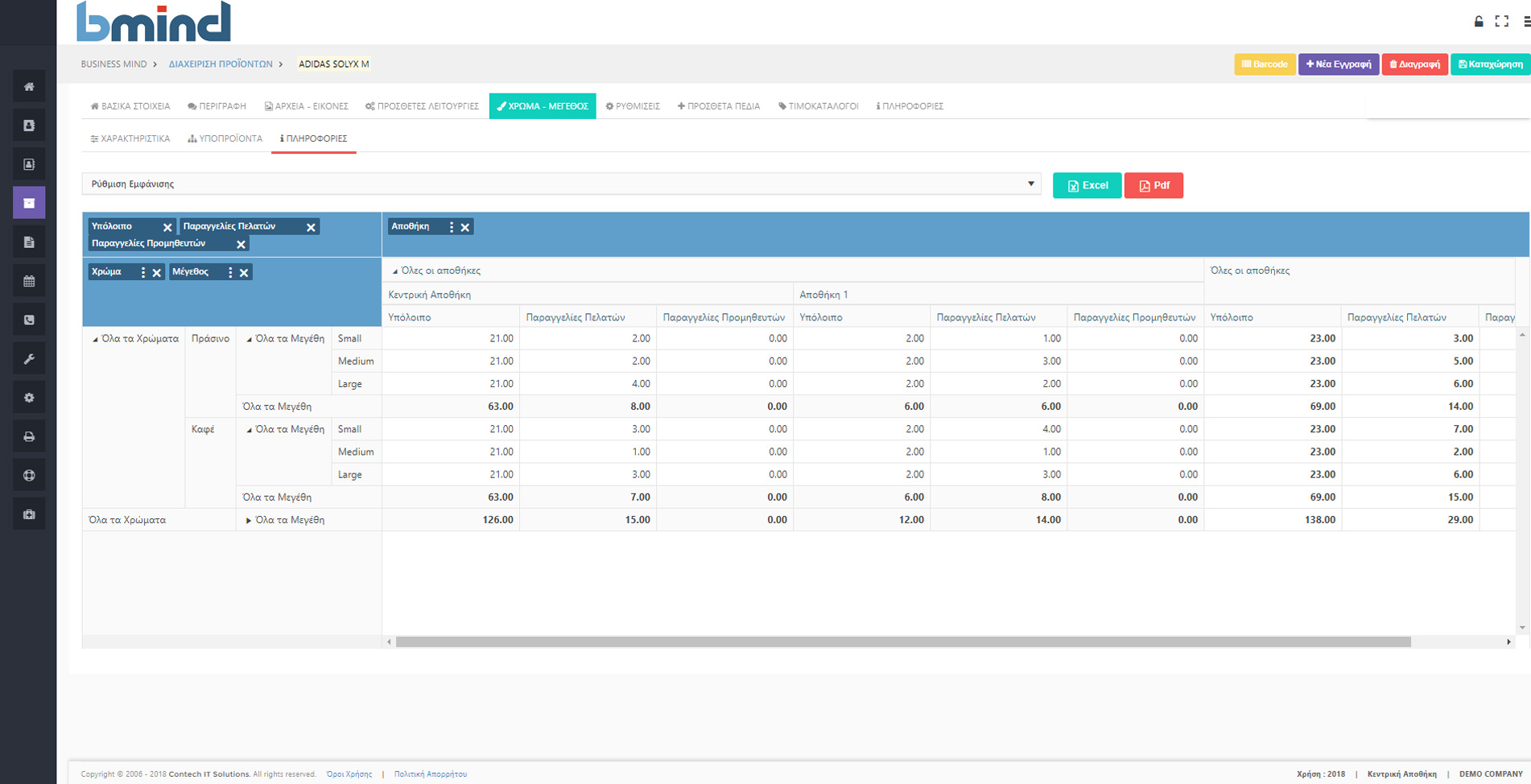Image resolution: width=1531 pixels, height=784 pixels.
Task: Open the outlined address book sidebar icon
Action: [29, 164]
